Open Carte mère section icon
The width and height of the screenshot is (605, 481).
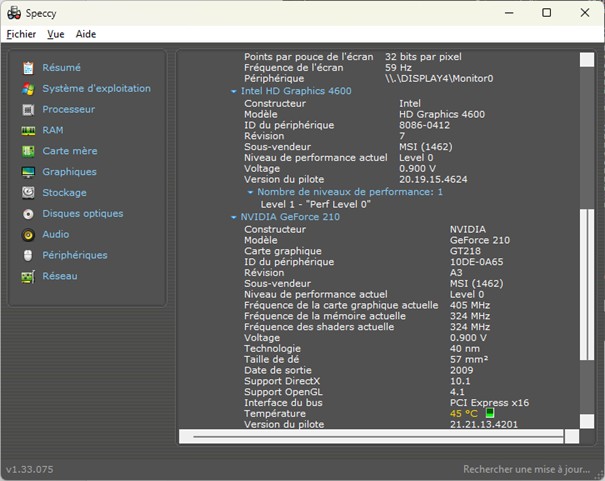tap(27, 152)
